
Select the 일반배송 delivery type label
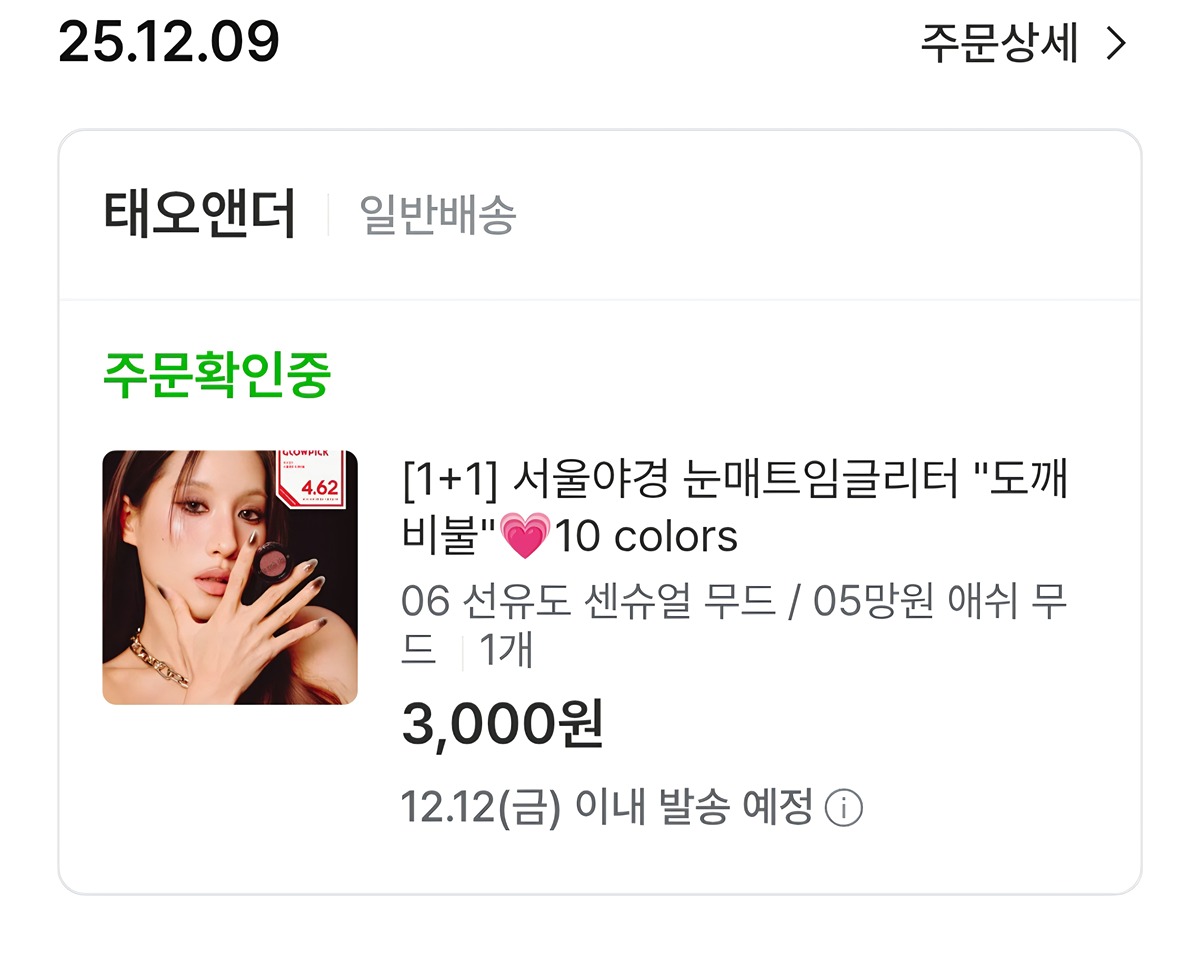click(437, 214)
